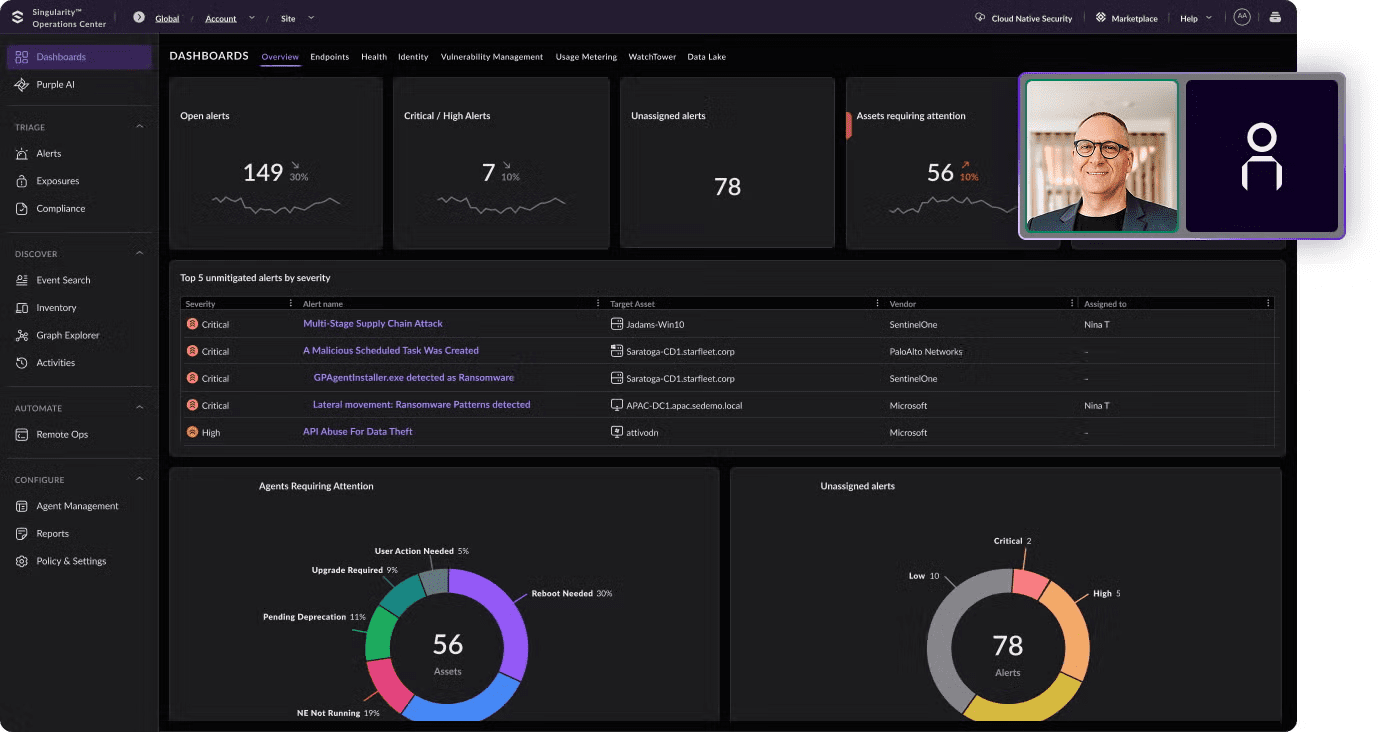Image resolution: width=1384 pixels, height=732 pixels.
Task: Click the Cloud Native Security icon
Action: 982,17
